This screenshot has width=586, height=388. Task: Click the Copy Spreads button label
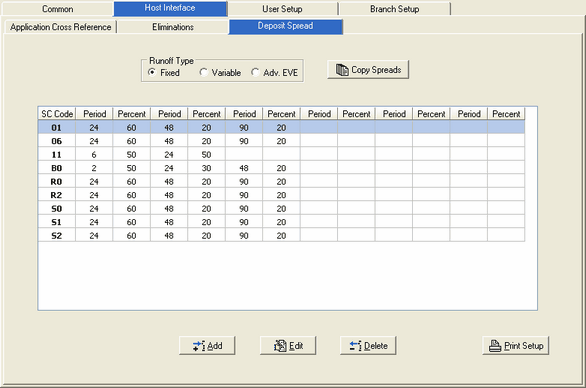376,70
